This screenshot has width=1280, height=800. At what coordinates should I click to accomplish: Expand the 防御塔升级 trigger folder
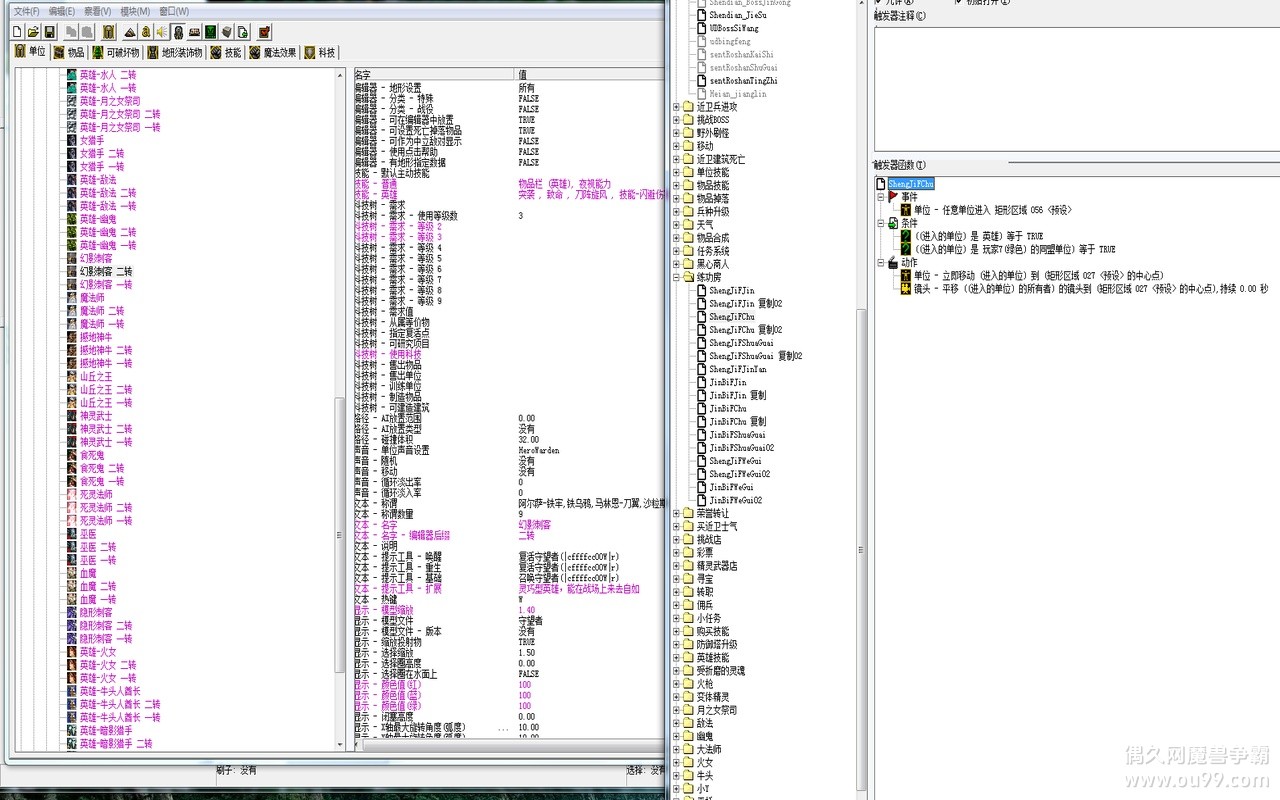676,644
